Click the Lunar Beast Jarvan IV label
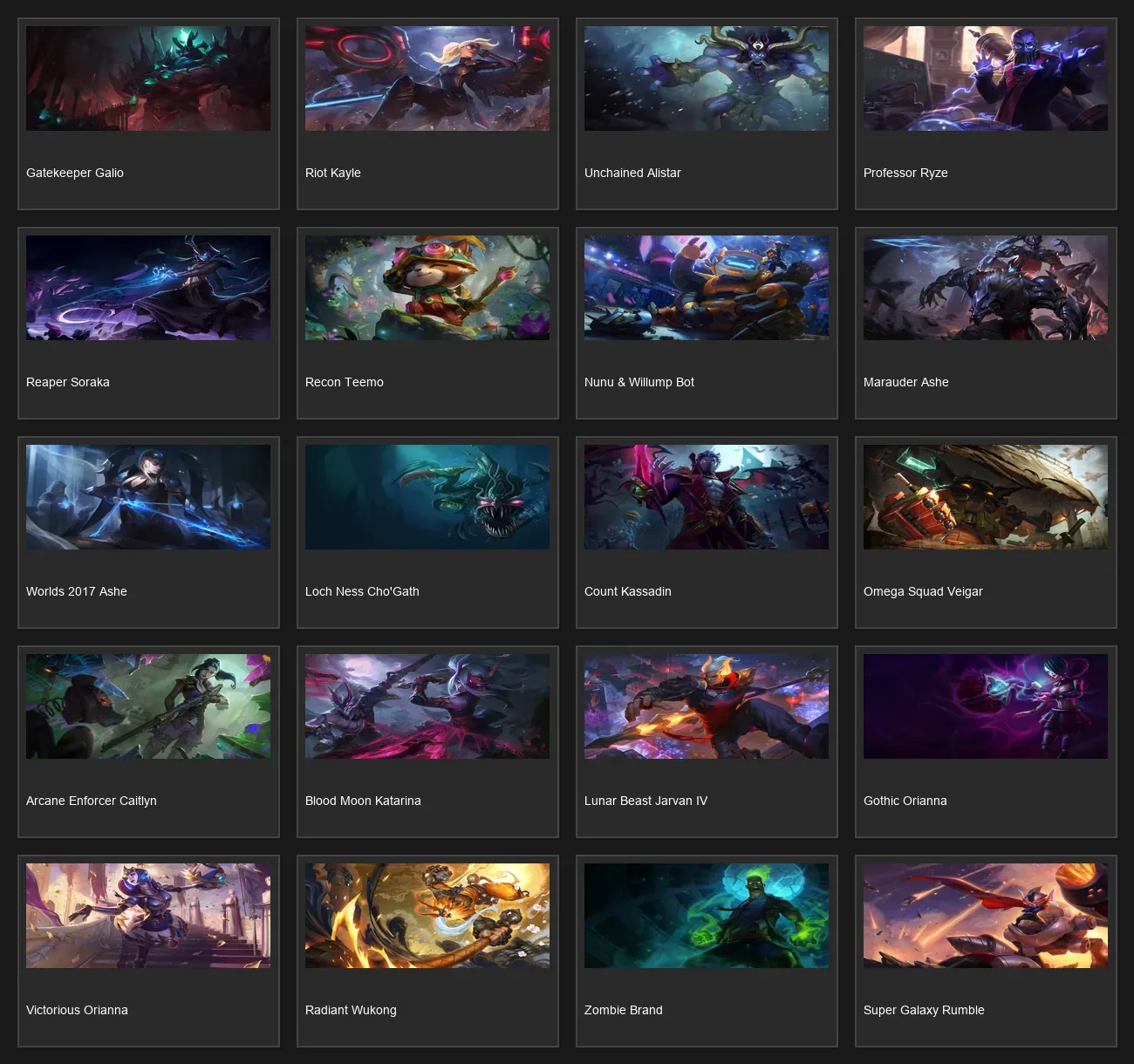Viewport: 1134px width, 1064px height. [646, 801]
